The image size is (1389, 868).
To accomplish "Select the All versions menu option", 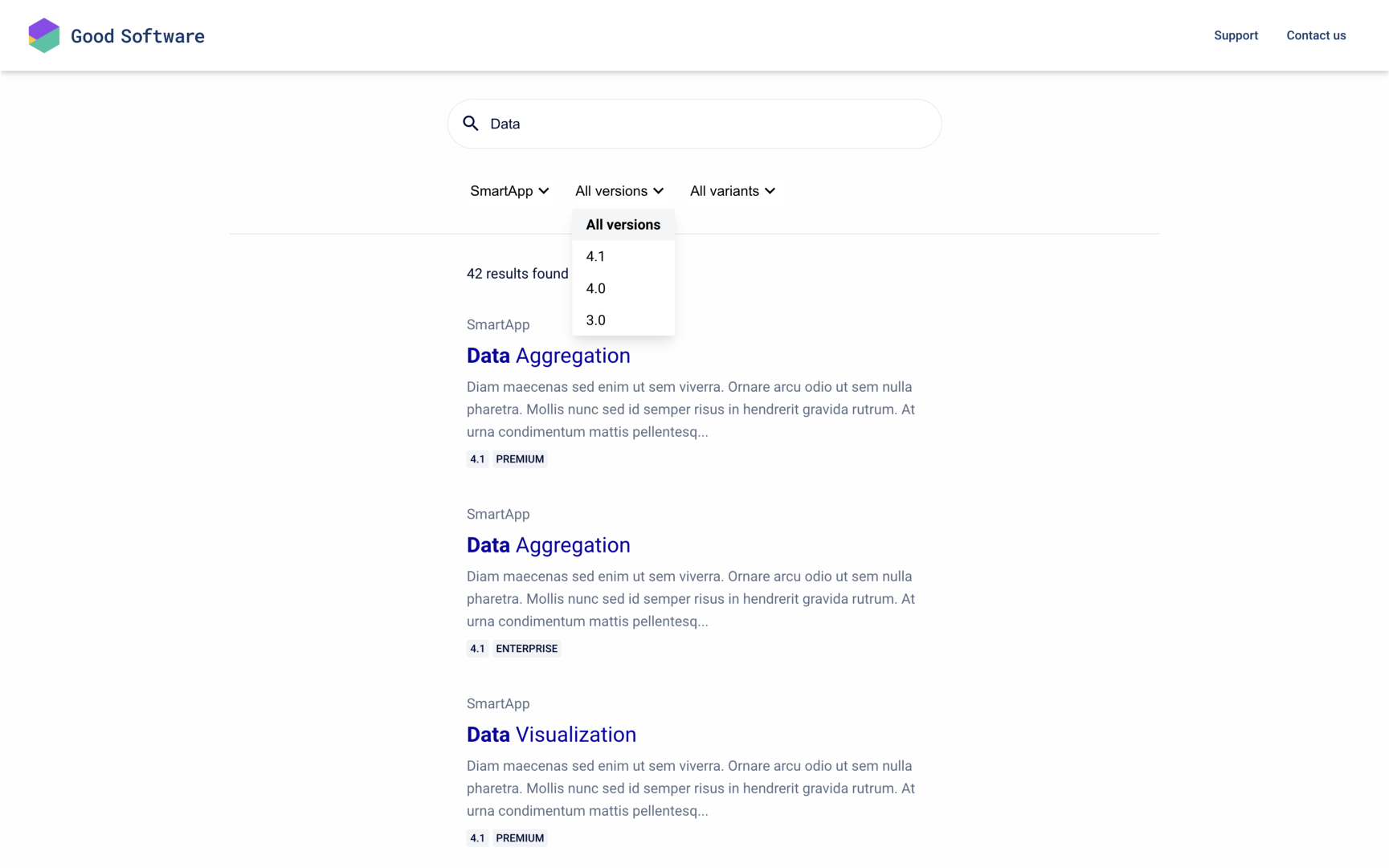I will 623,225.
